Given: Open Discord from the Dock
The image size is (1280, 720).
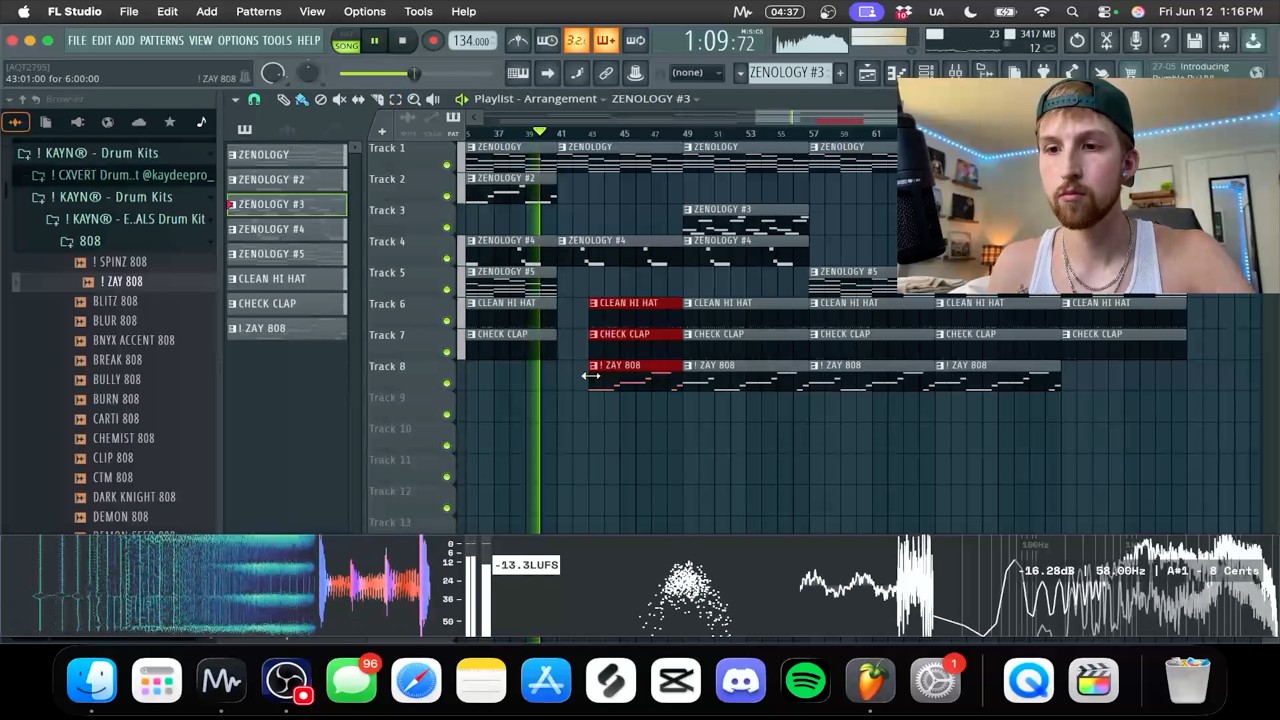Looking at the screenshot, I should point(741,681).
